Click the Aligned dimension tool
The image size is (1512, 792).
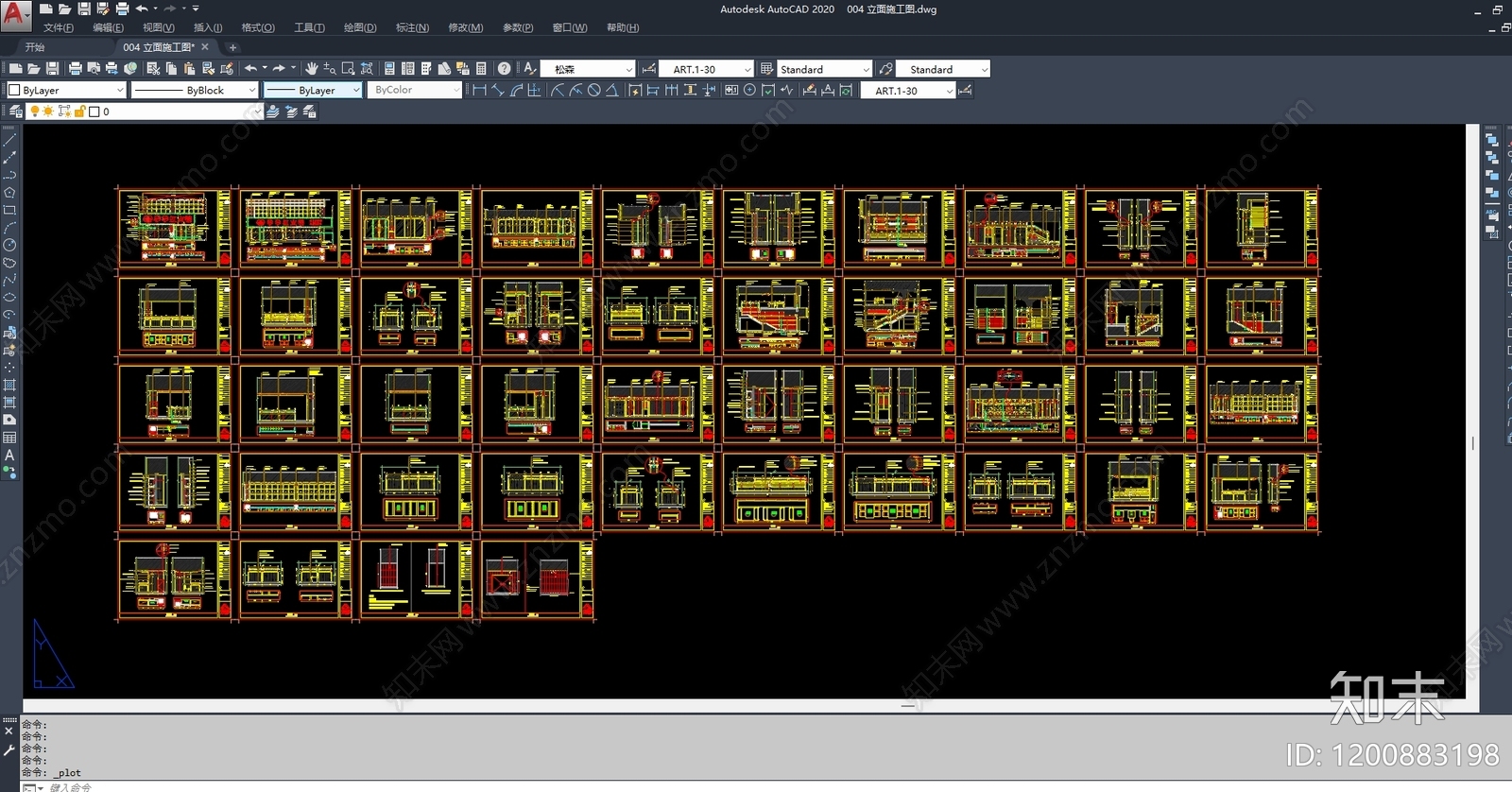click(498, 90)
